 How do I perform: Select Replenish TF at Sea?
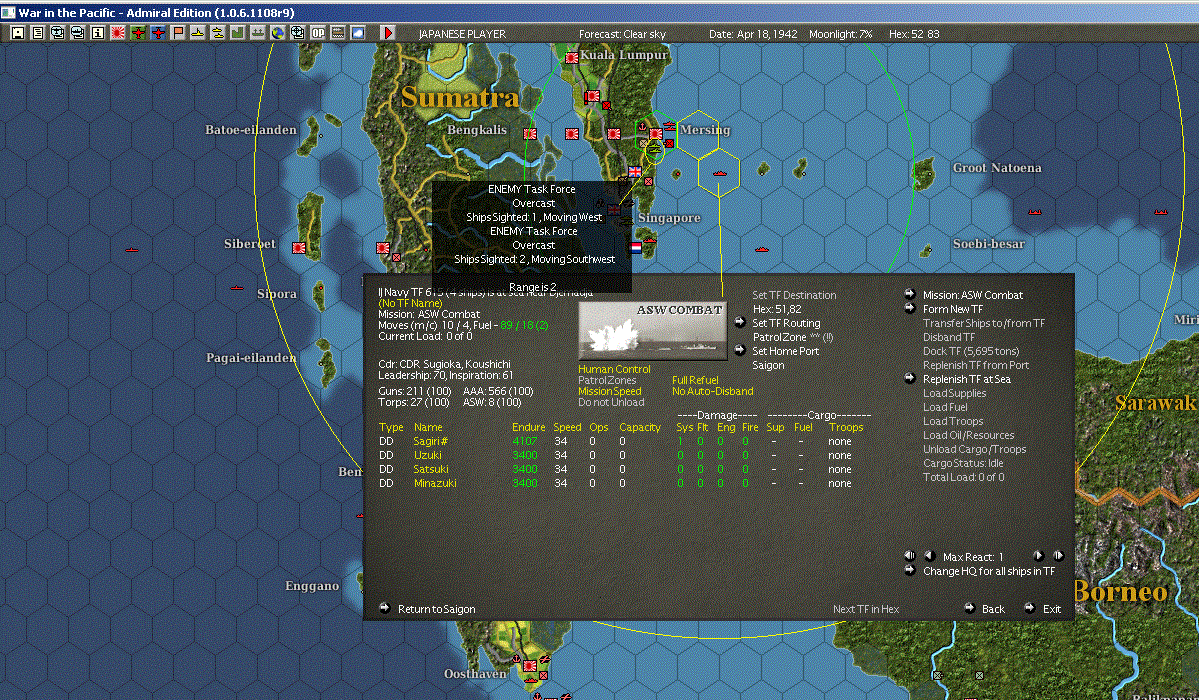click(967, 379)
